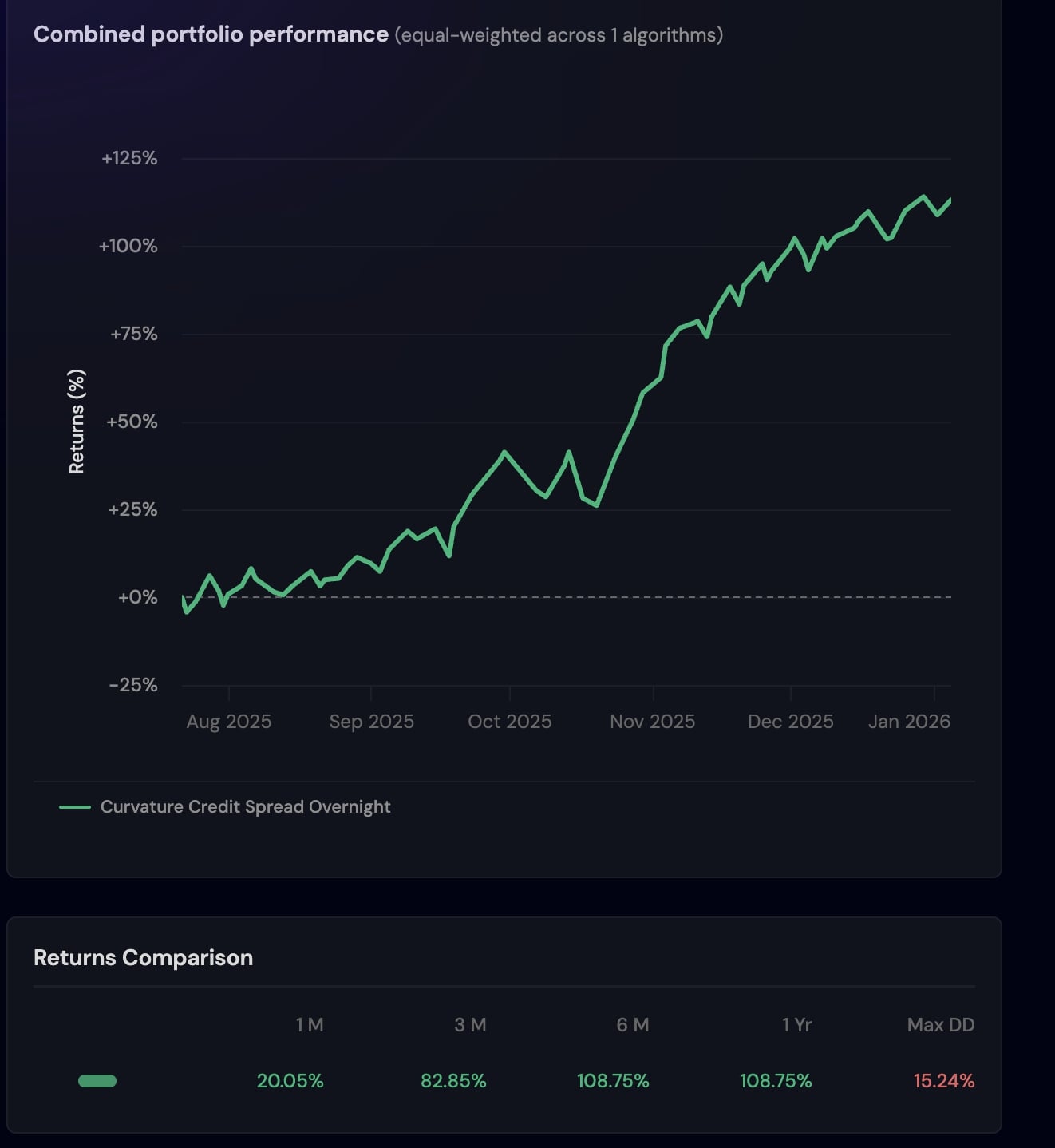The image size is (1055, 1148).
Task: Click the Returns Comparison heading
Action: 143,958
